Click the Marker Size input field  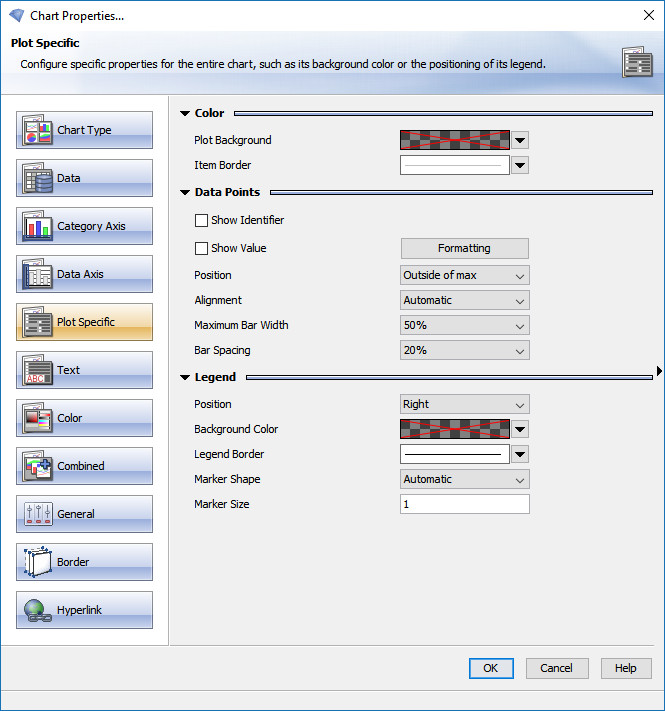point(464,504)
